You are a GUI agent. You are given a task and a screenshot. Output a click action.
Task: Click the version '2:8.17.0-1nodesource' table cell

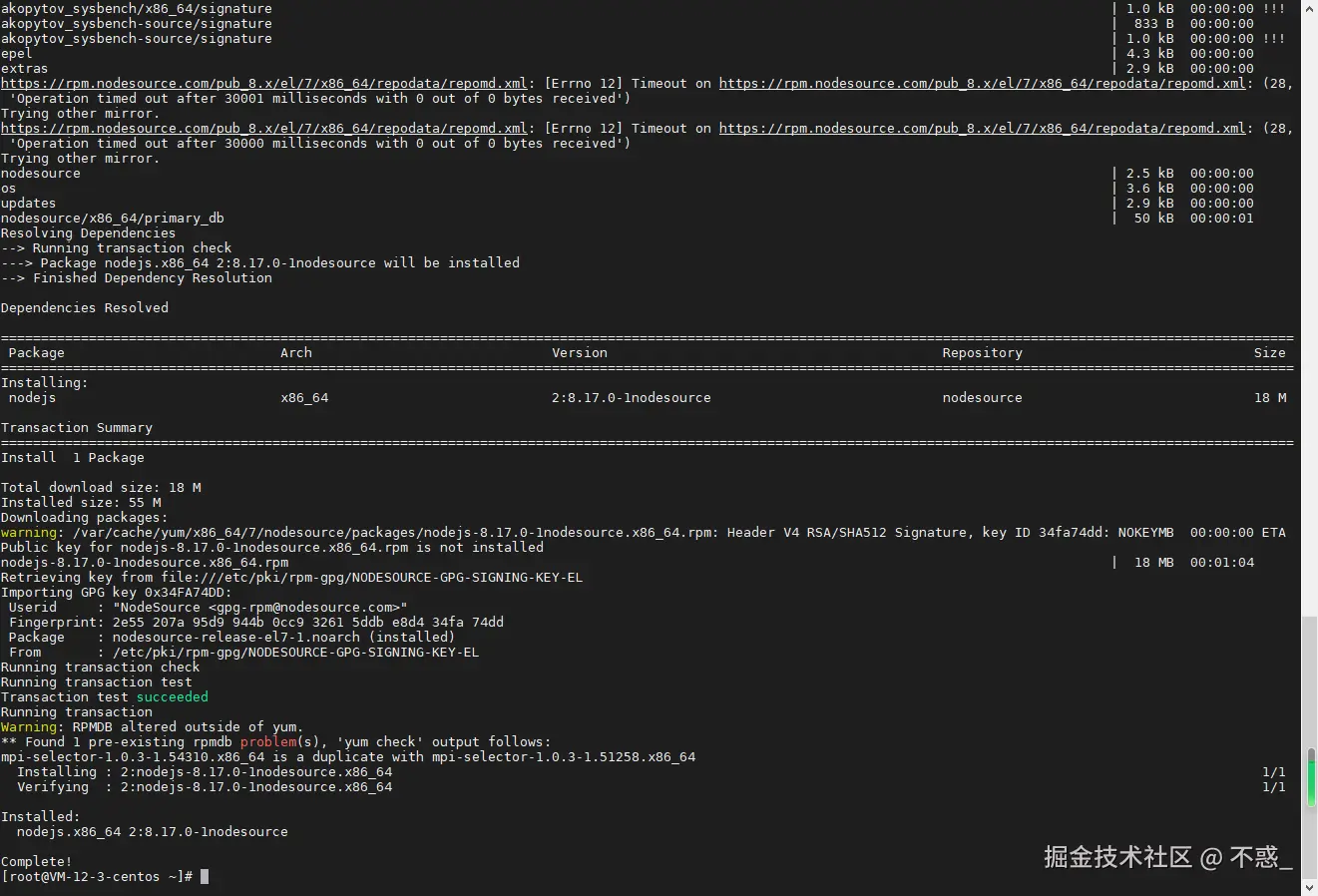tap(632, 398)
